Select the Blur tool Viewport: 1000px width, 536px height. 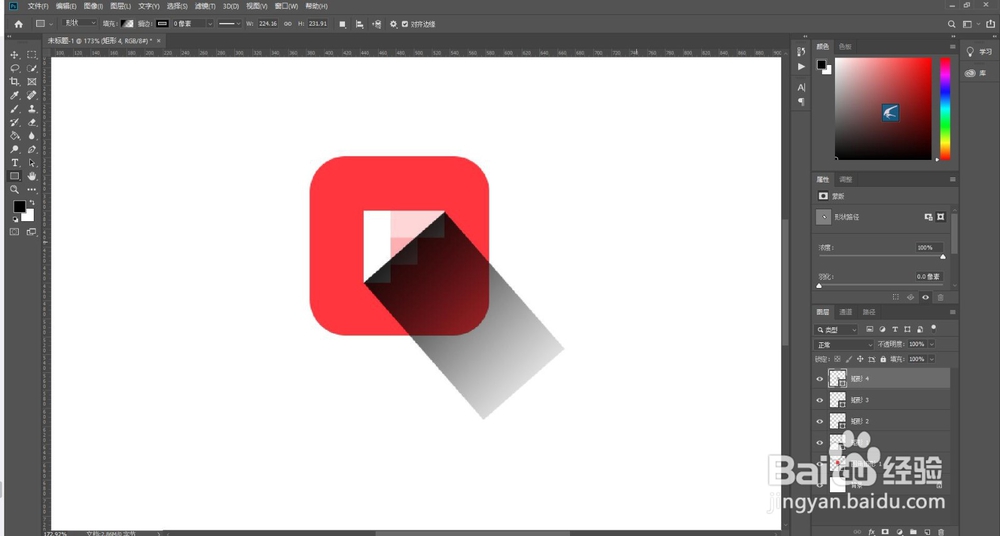point(32,136)
